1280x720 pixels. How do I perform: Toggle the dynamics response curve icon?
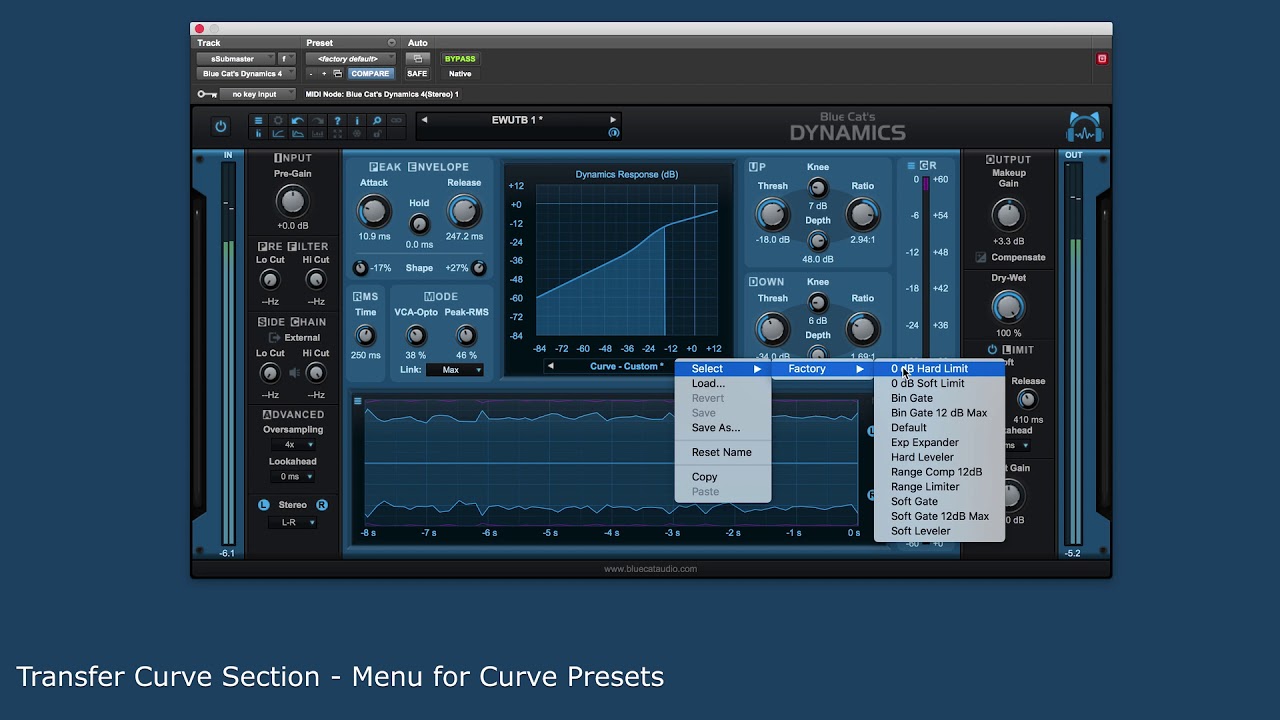pyautogui.click(x=278, y=134)
